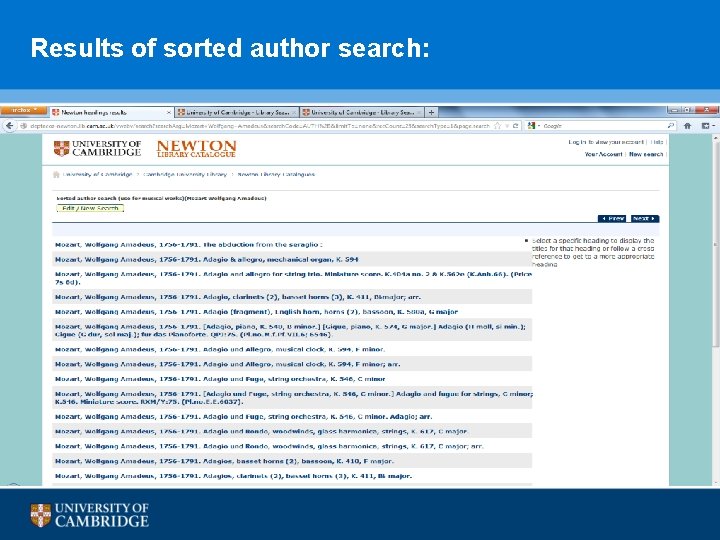Click the bookmark star in address bar
This screenshot has height=540, width=720.
tap(498, 125)
